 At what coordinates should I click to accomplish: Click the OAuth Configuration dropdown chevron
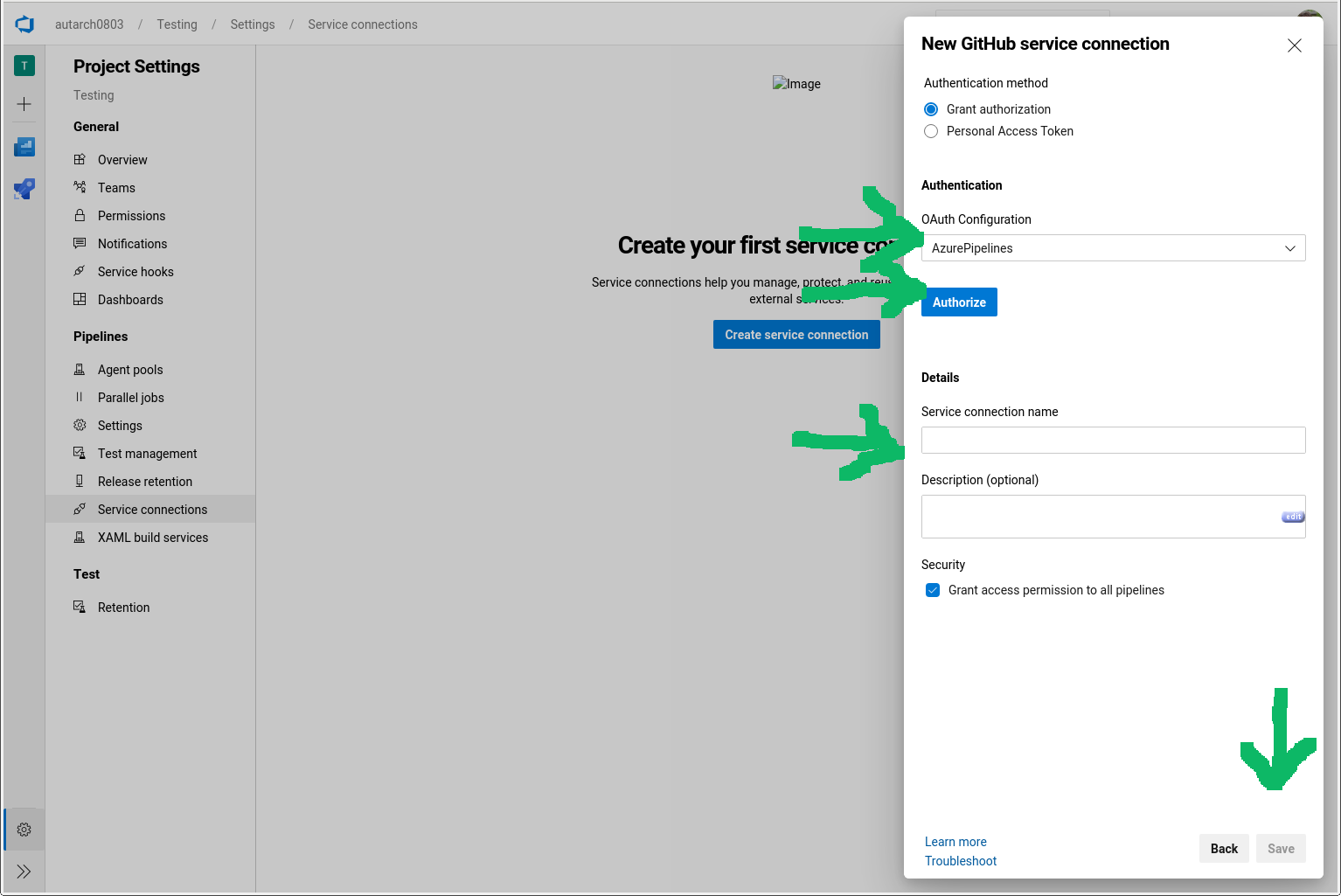pyautogui.click(x=1290, y=248)
